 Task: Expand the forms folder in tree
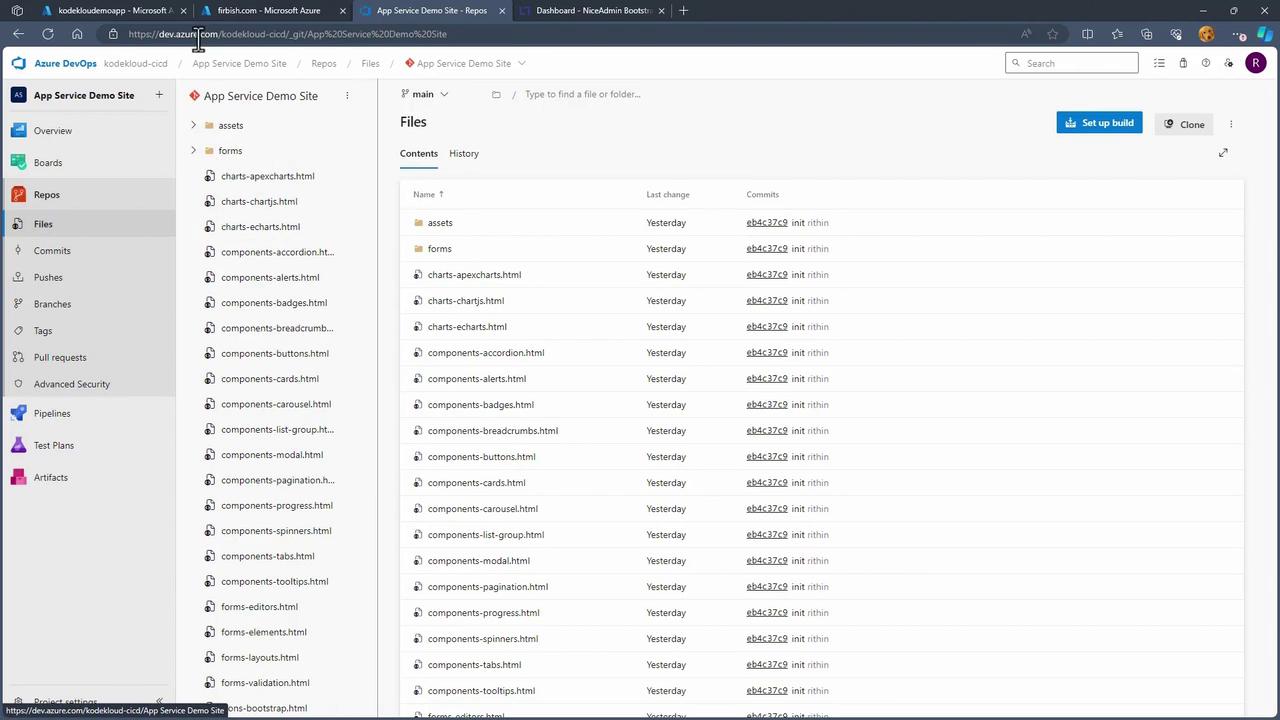tap(193, 150)
